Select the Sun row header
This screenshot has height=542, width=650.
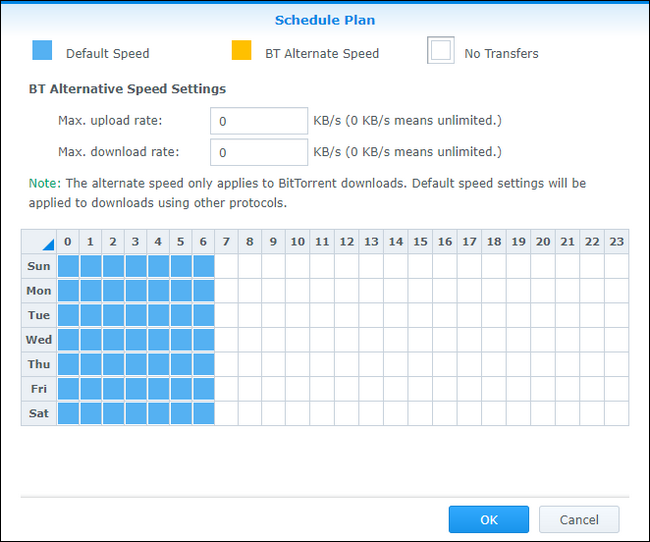39,266
